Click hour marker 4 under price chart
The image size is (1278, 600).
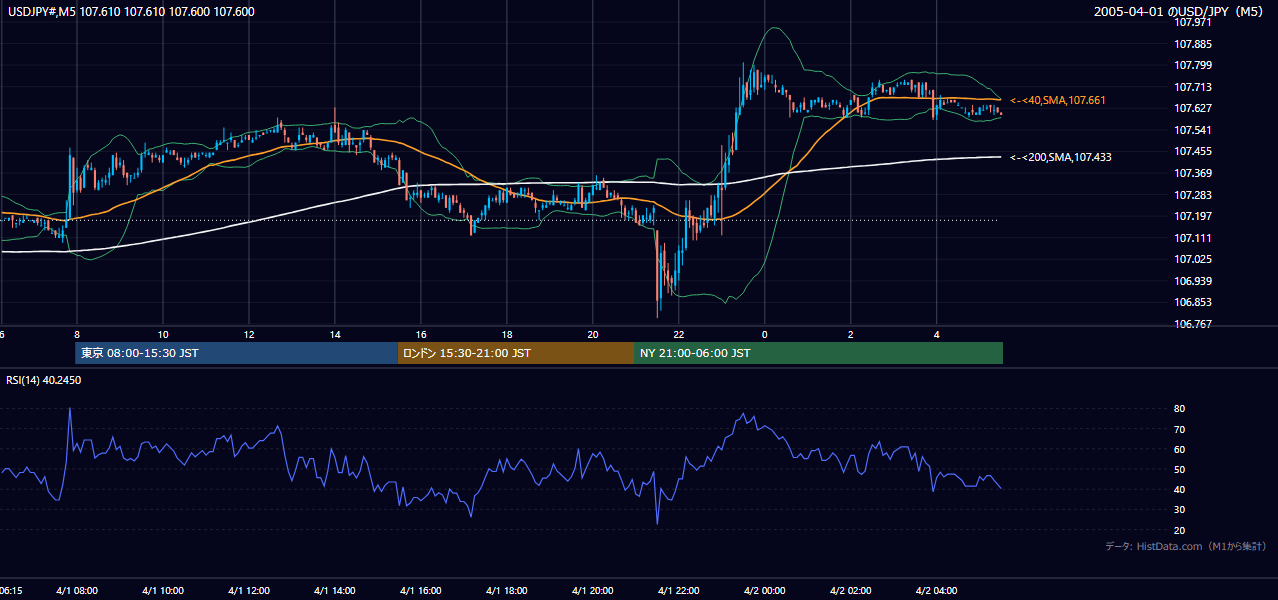coord(937,334)
